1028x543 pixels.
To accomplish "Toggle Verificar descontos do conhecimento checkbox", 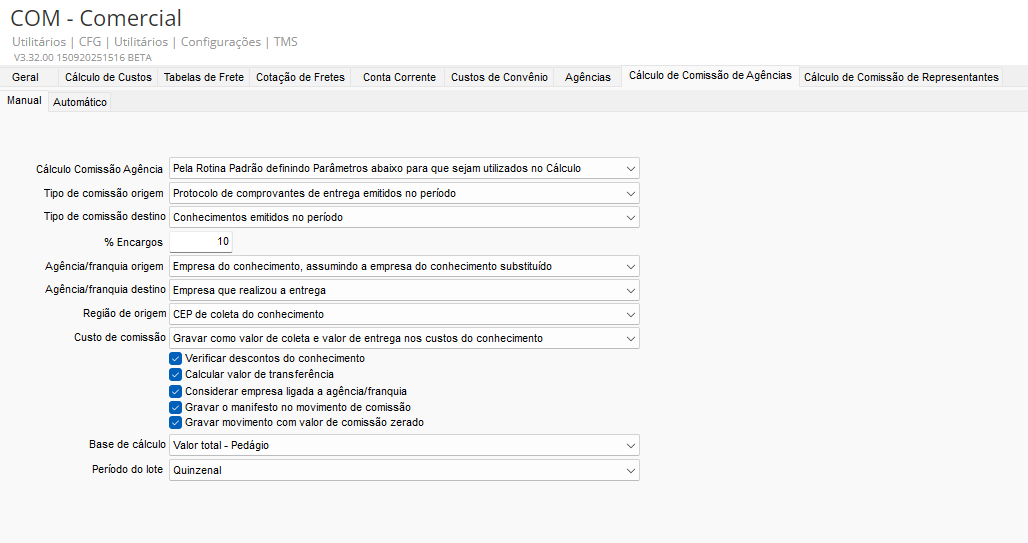I will pyautogui.click(x=176, y=358).
